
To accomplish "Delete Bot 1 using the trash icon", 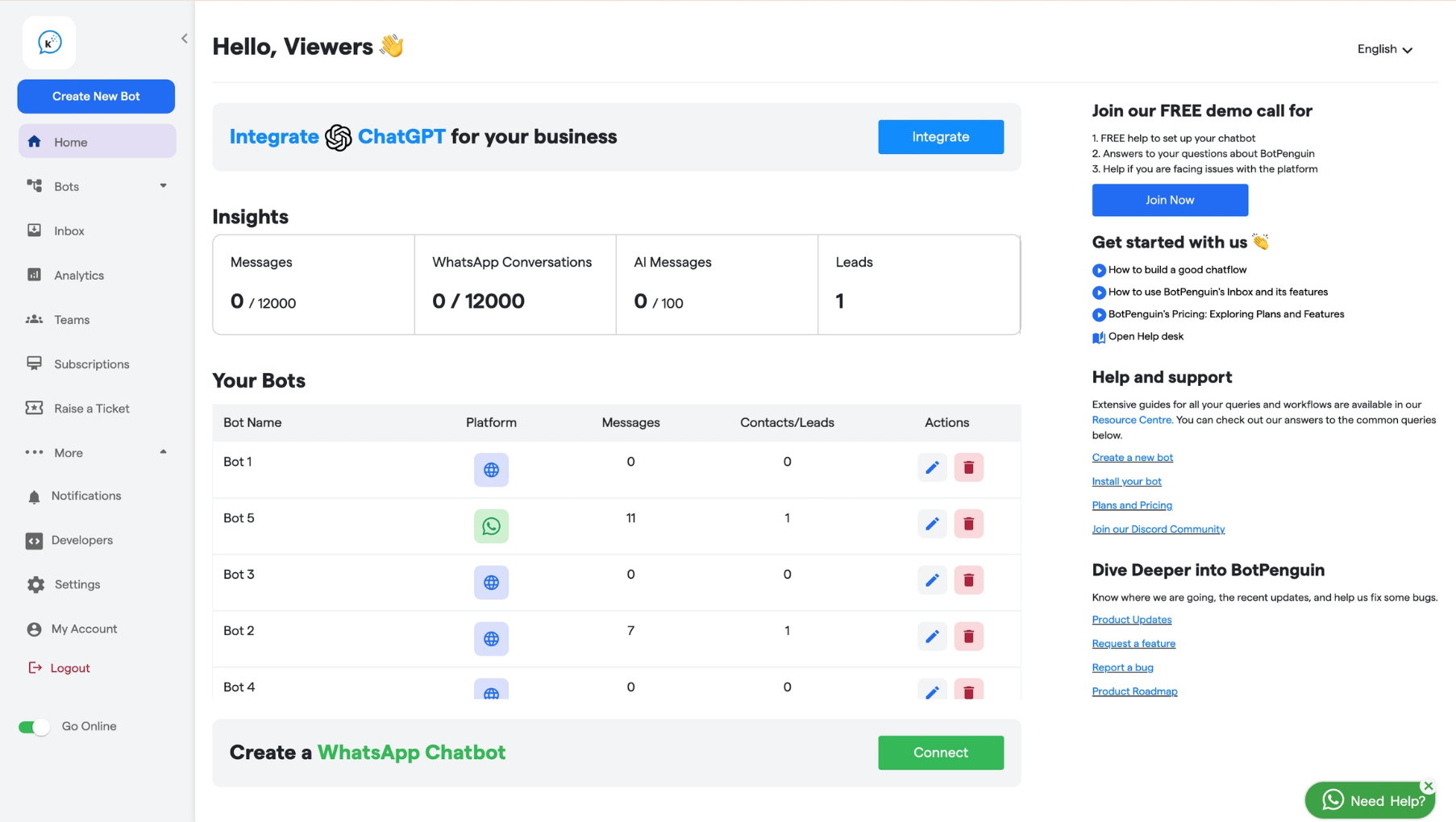I will tap(969, 467).
